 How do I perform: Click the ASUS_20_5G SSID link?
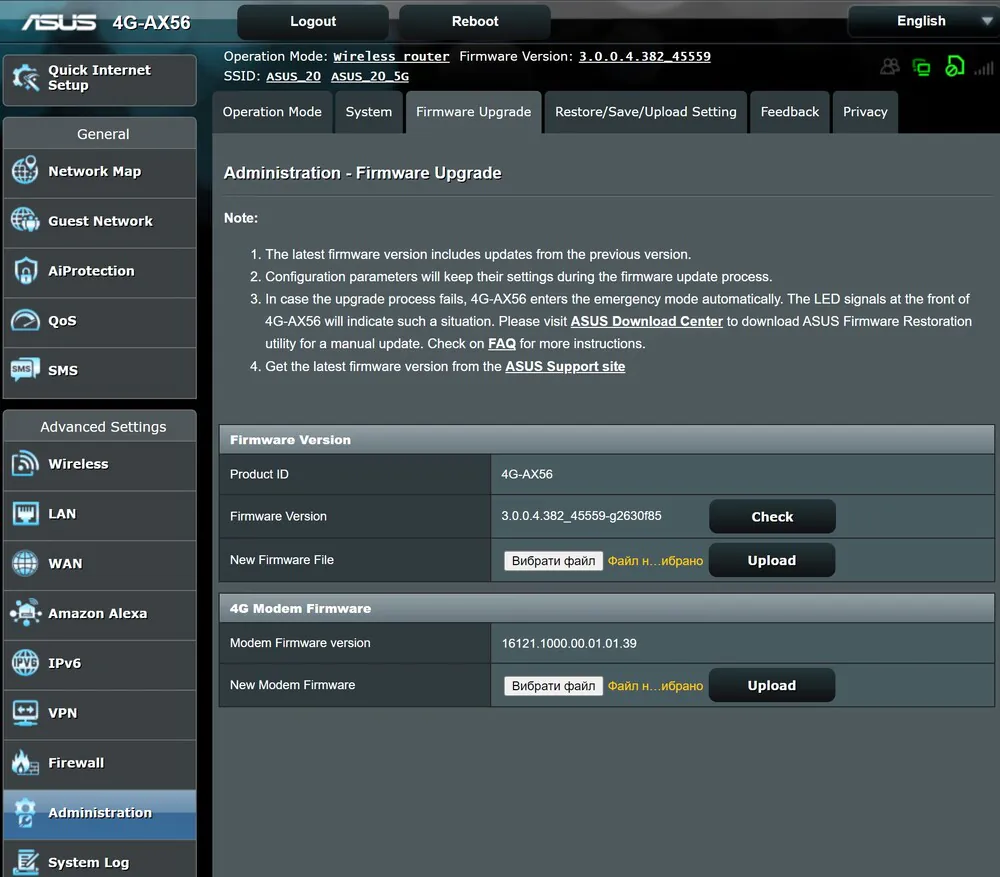coord(370,76)
